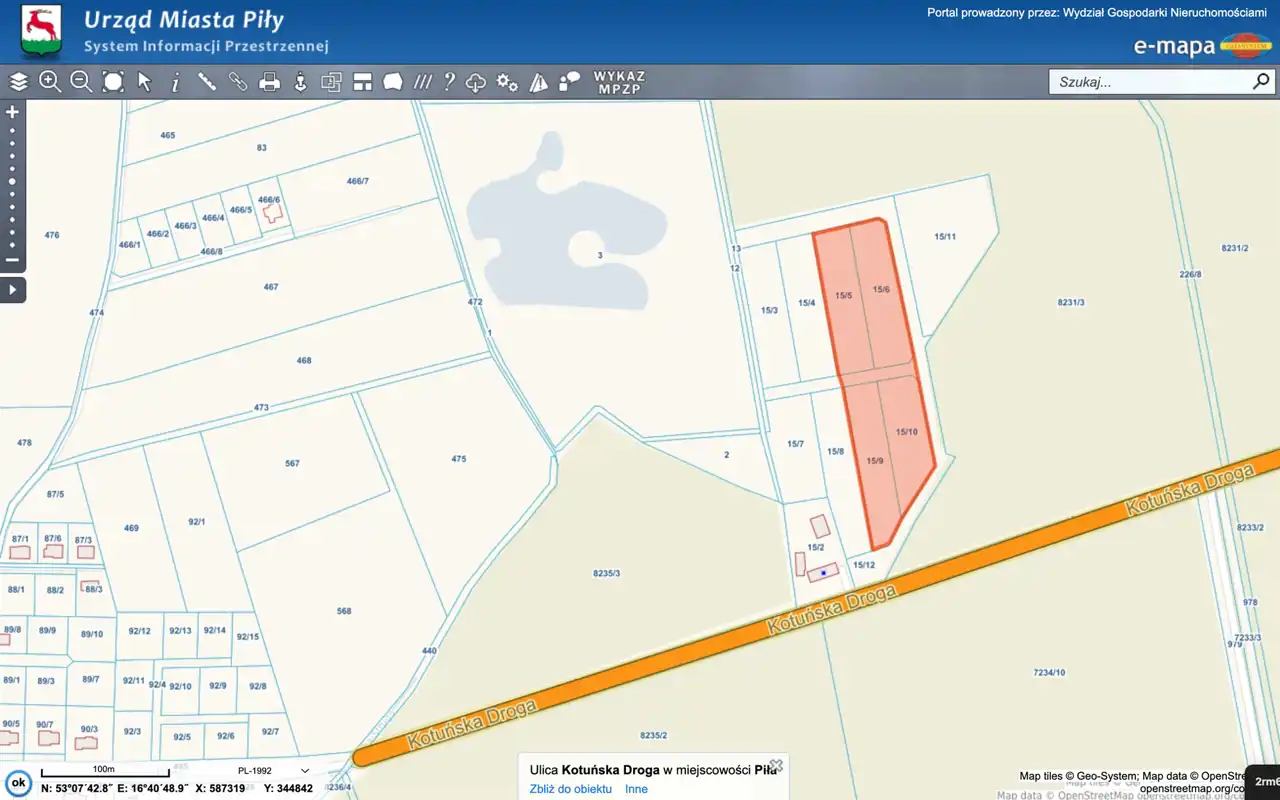Copy map link with chain icon

click(238, 82)
